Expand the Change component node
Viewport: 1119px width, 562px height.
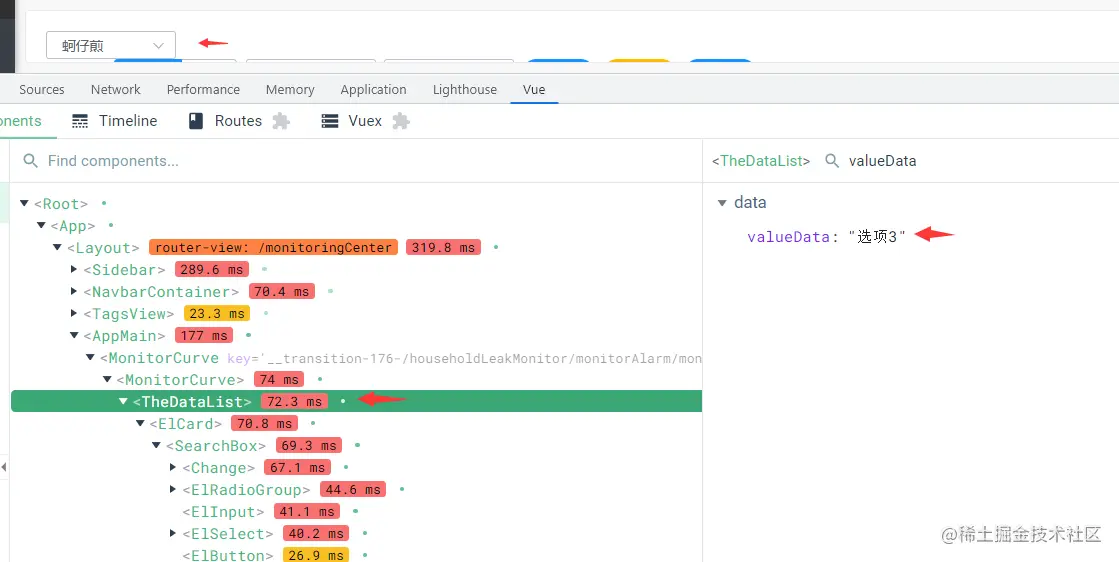[173, 468]
